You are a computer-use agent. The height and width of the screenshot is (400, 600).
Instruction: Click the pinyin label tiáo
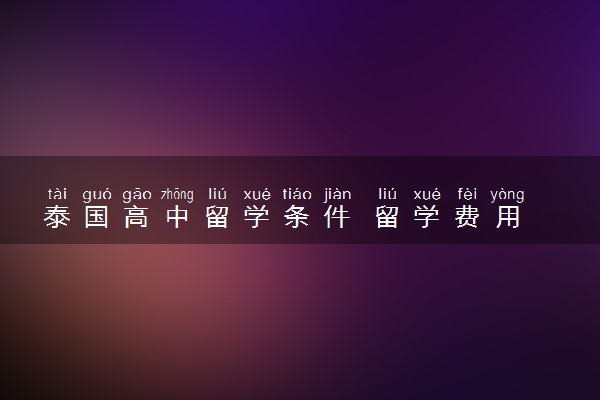click(x=297, y=194)
